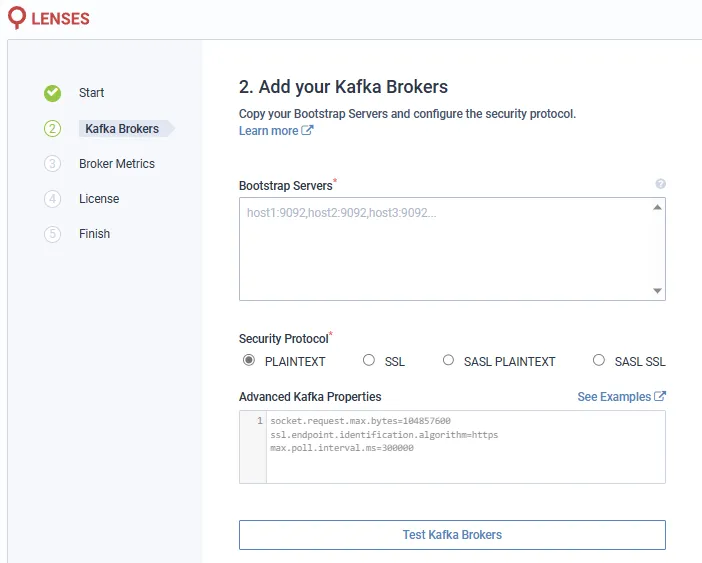Click the Lenses logo icon
This screenshot has width=702, height=563.
[17, 17]
